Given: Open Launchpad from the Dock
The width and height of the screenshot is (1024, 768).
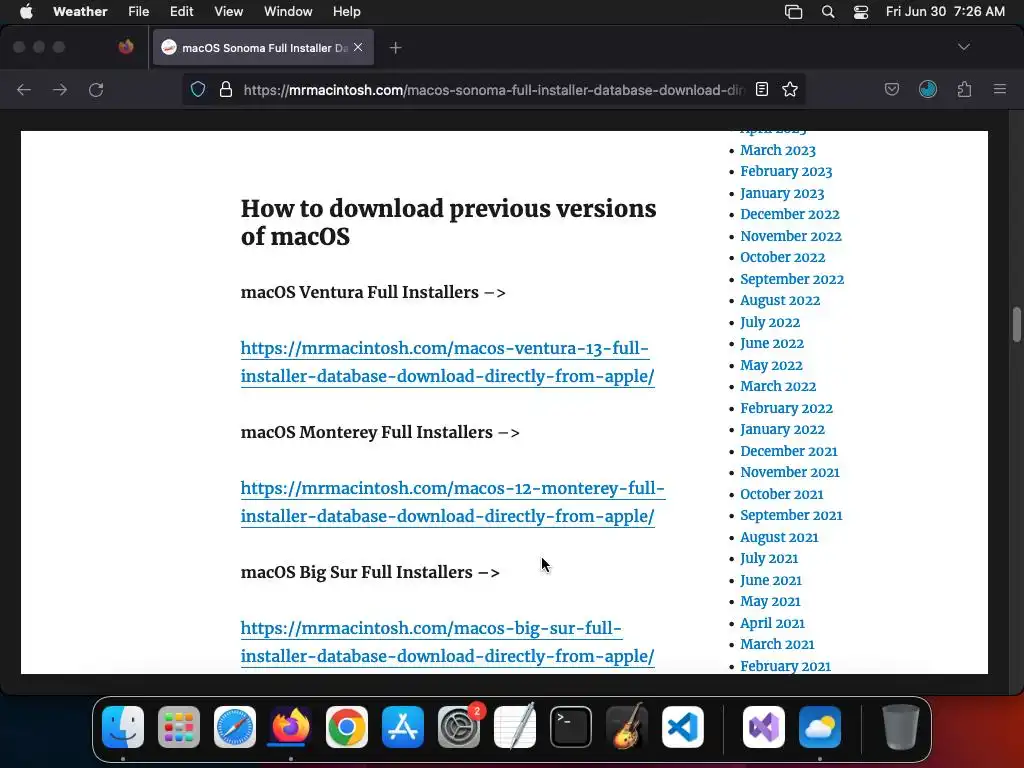Looking at the screenshot, I should click(x=179, y=727).
